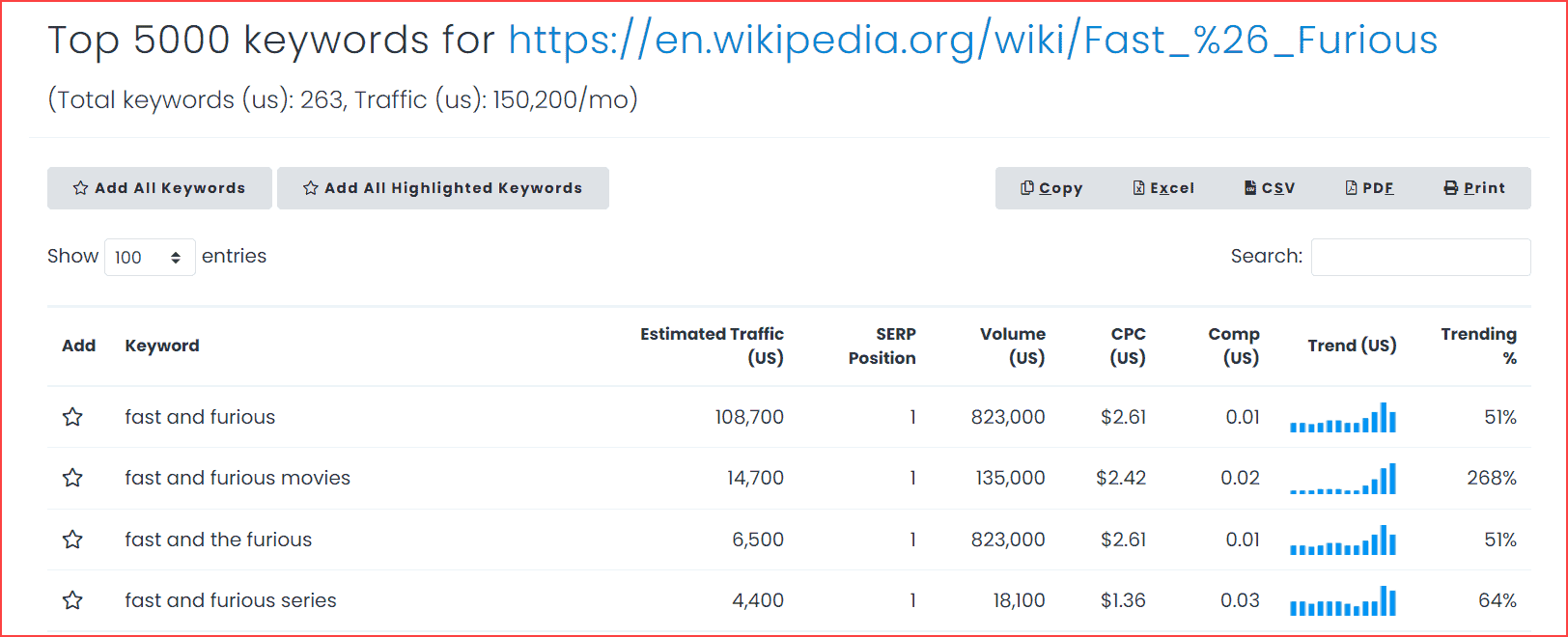Print the keyword table
Screen dimensions: 1568x637
1474,188
